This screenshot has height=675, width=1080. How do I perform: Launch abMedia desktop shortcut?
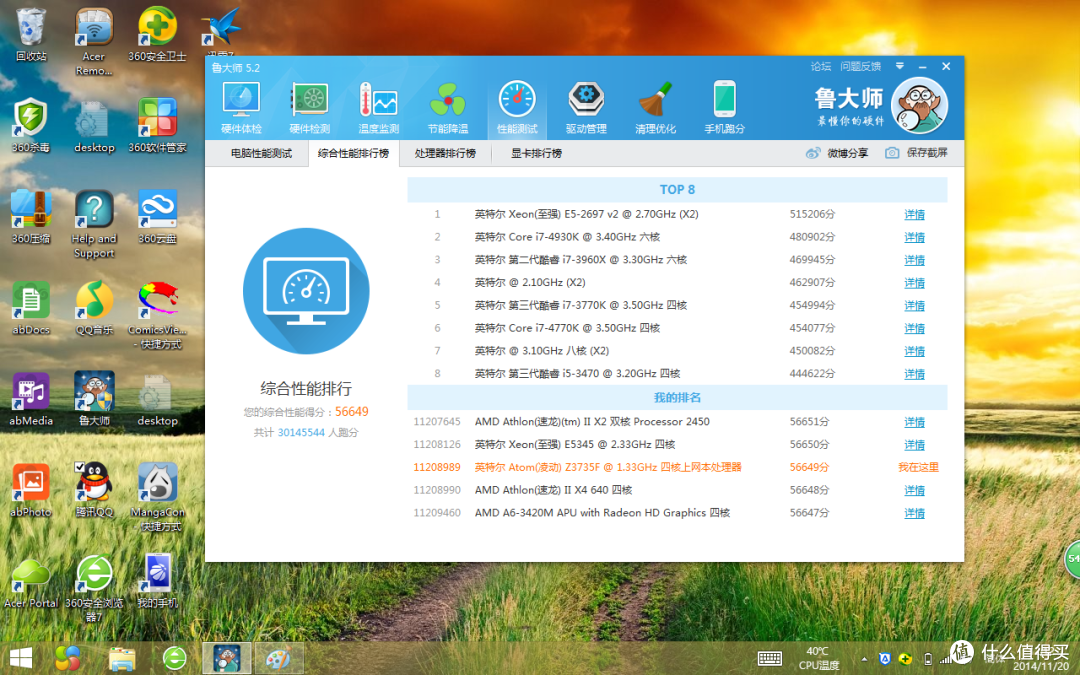coord(30,398)
